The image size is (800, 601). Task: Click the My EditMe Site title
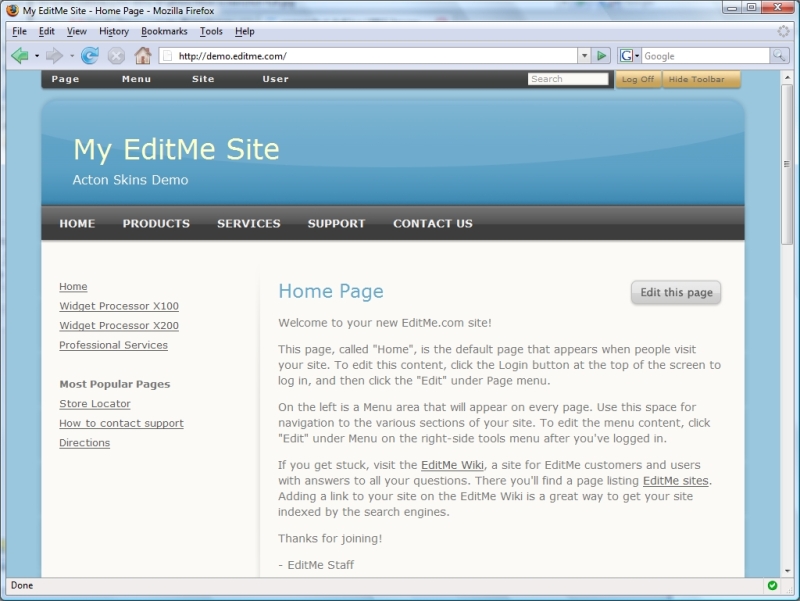(176, 149)
